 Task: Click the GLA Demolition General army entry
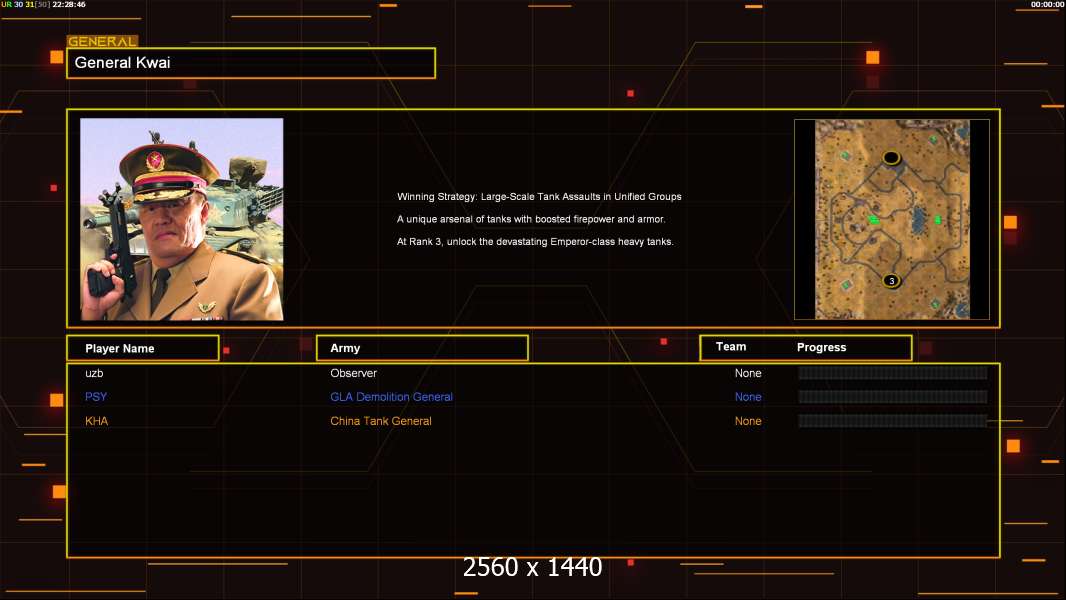[x=391, y=397]
